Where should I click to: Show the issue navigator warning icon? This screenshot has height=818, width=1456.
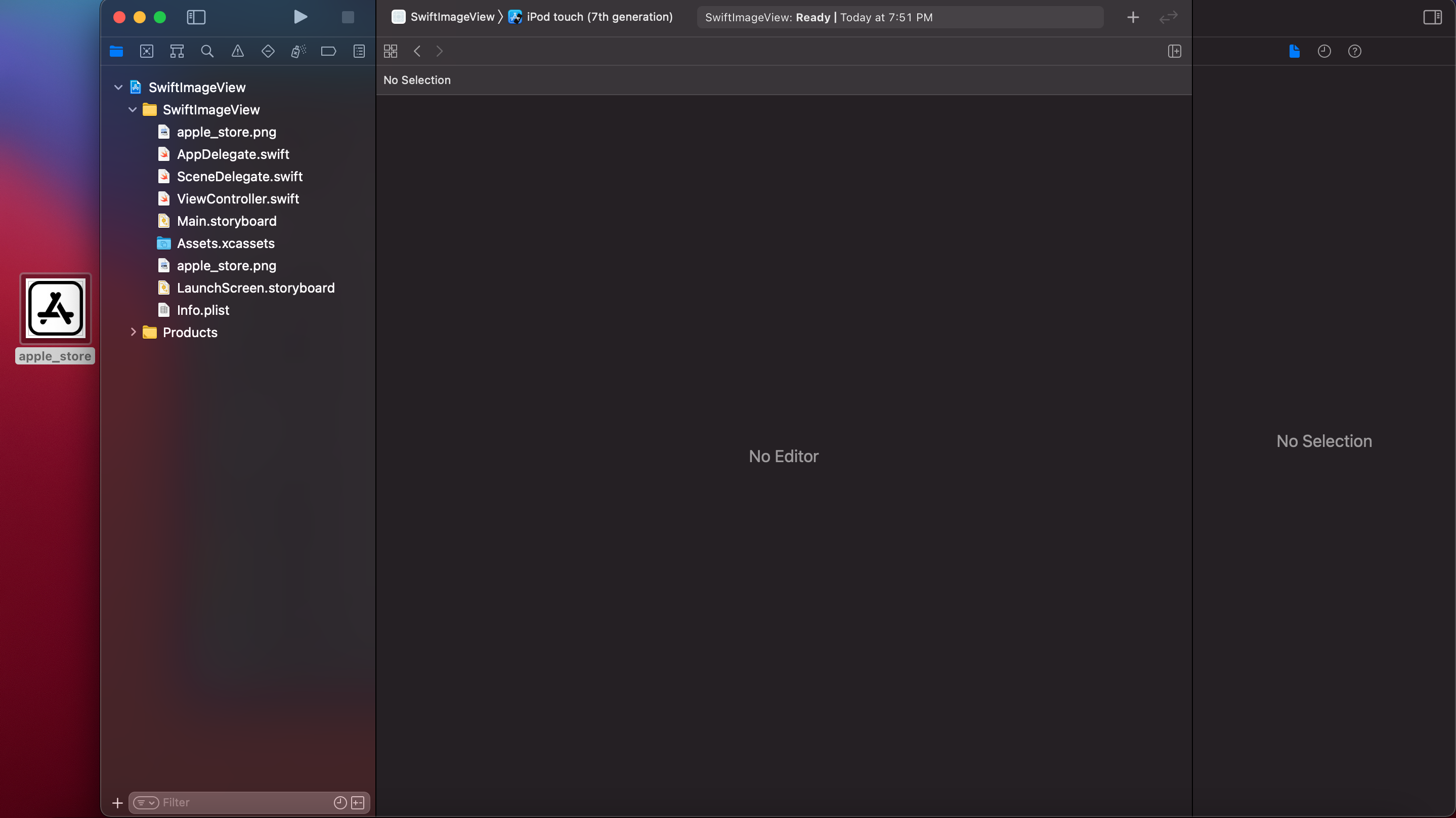(x=237, y=52)
